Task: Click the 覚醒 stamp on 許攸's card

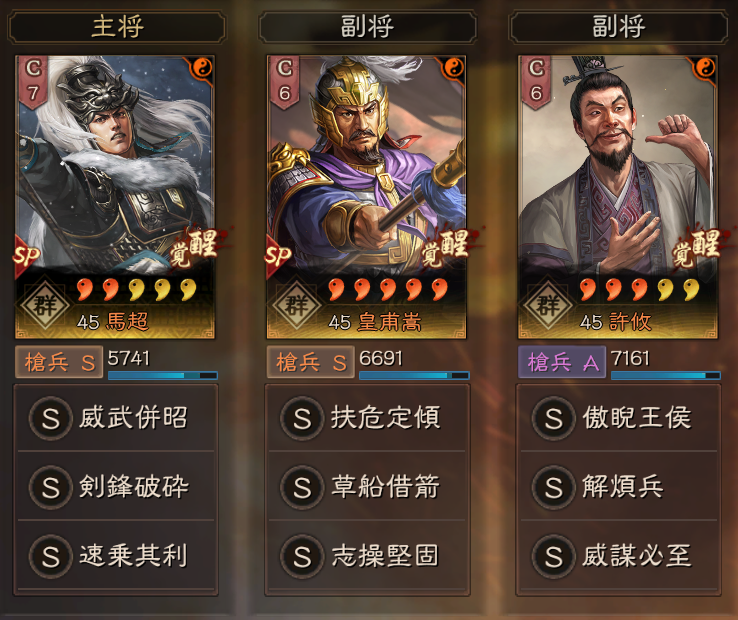Action: 696,247
